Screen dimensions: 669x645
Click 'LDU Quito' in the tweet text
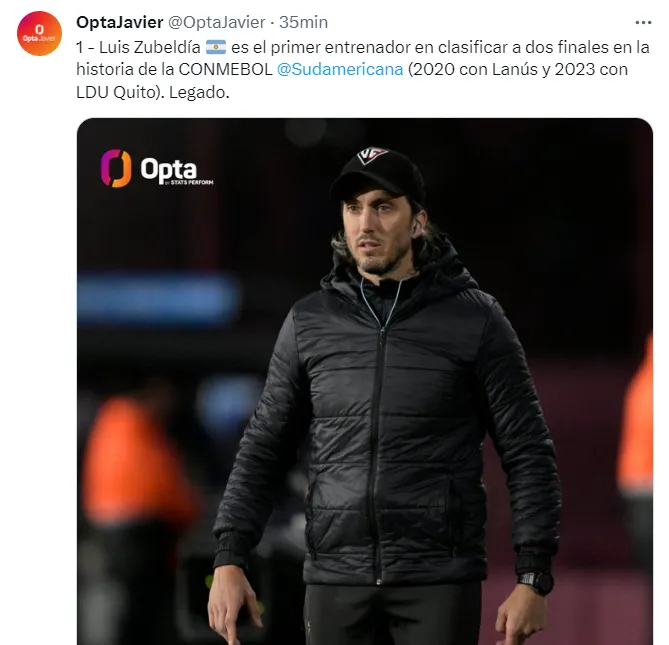click(117, 93)
